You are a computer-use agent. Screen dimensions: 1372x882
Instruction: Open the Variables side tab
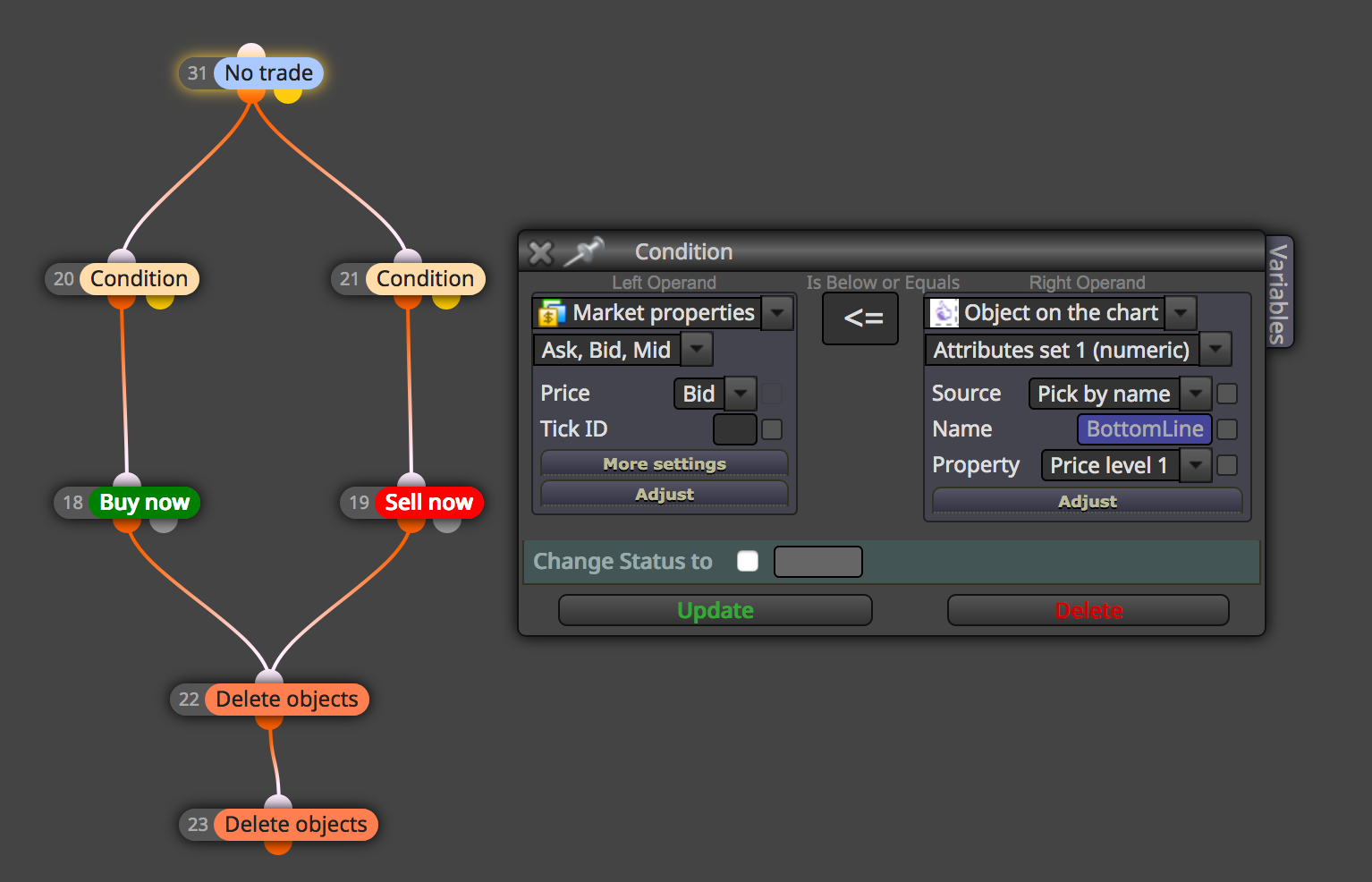click(1279, 293)
